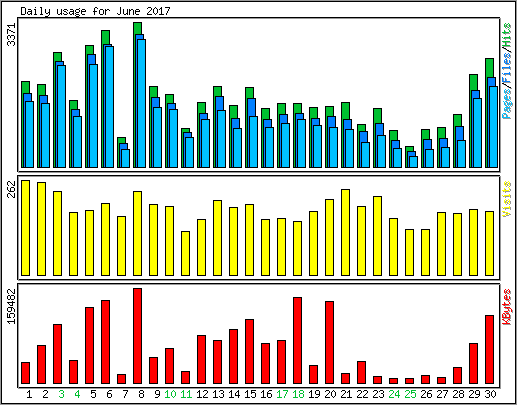This screenshot has width=517, height=405.
Task: Click the yellow Visits bar for day 11
Action: 185,254
